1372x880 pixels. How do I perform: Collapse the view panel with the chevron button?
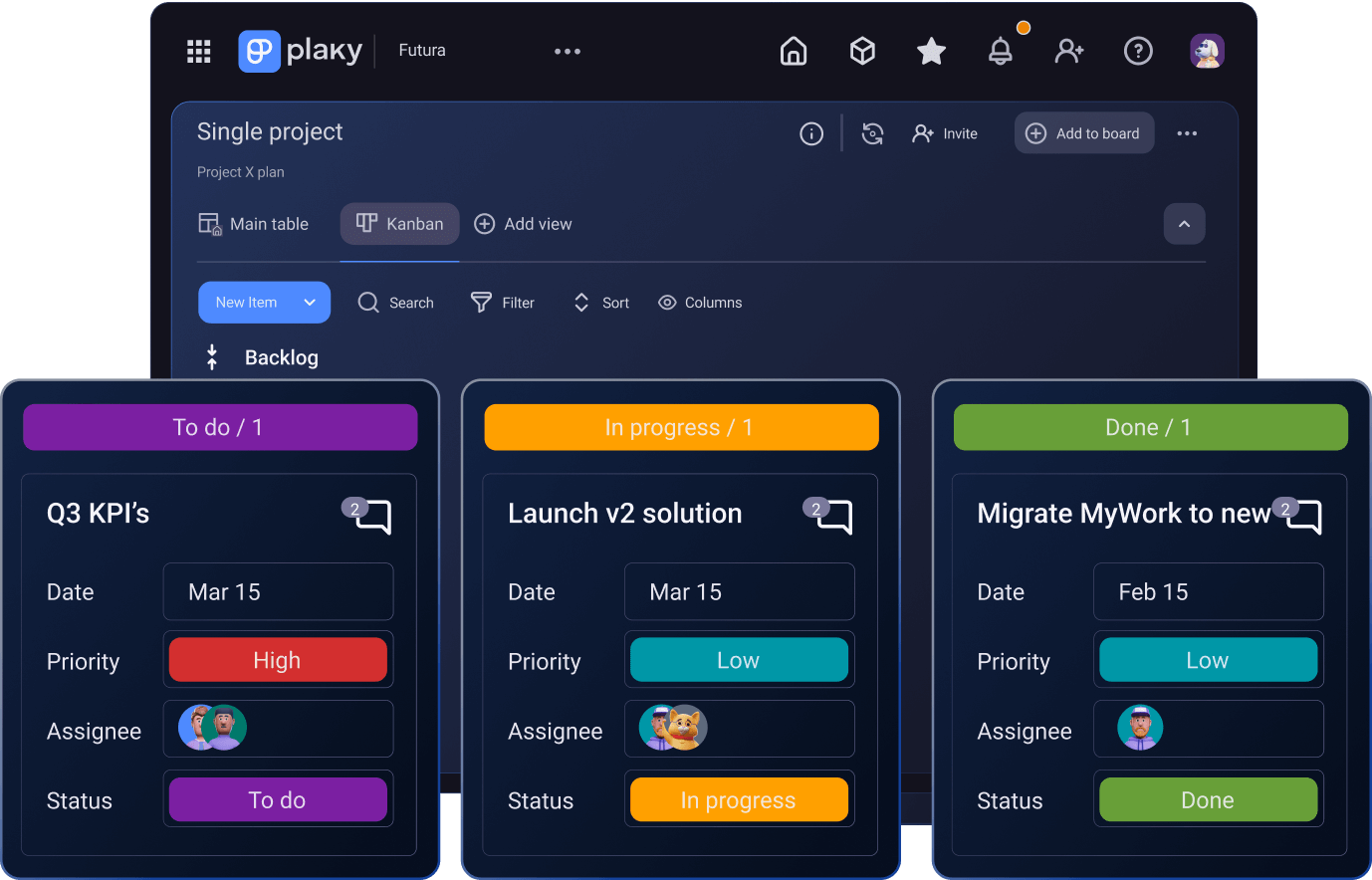pyautogui.click(x=1184, y=224)
